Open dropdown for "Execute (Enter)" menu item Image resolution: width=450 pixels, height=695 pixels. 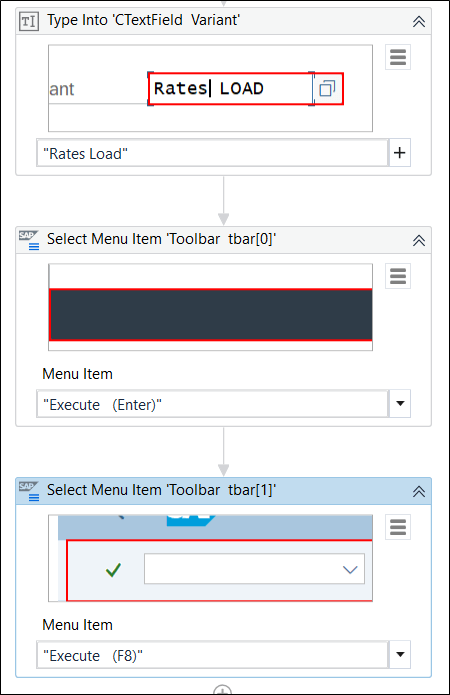(400, 403)
